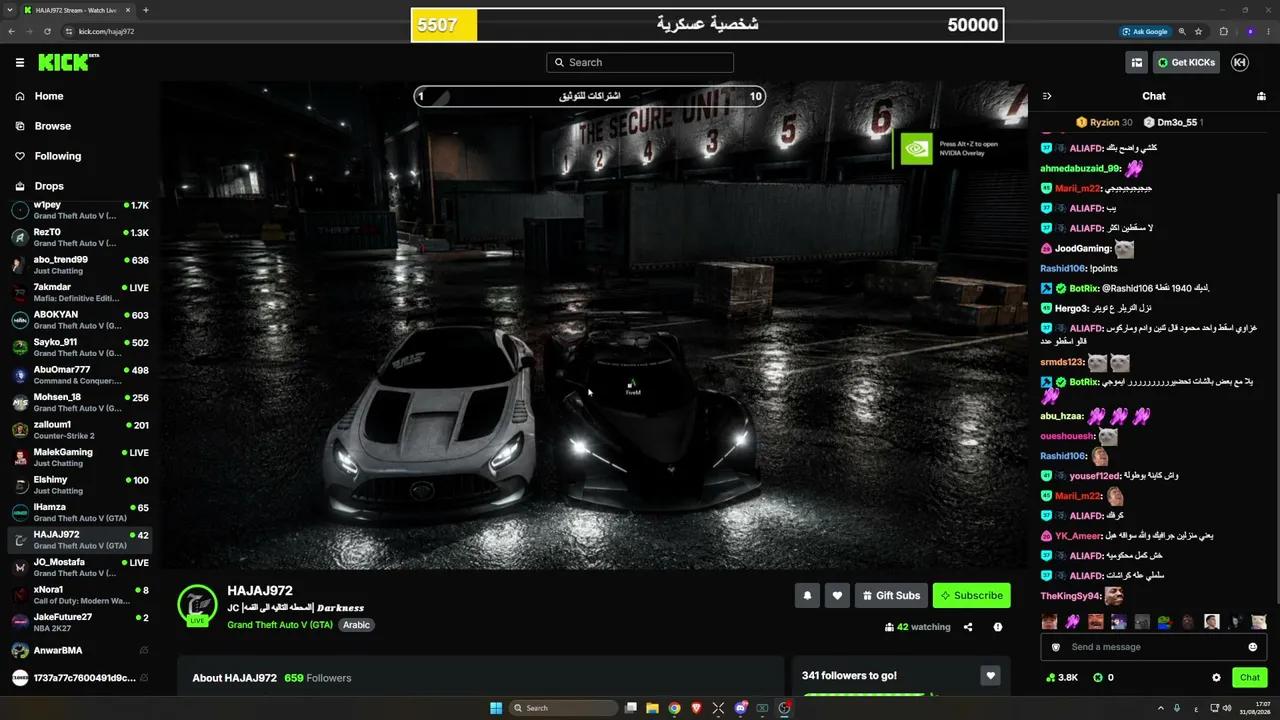Open RezT0 channel in sidebar
This screenshot has height=720, width=1280.
(x=80, y=237)
